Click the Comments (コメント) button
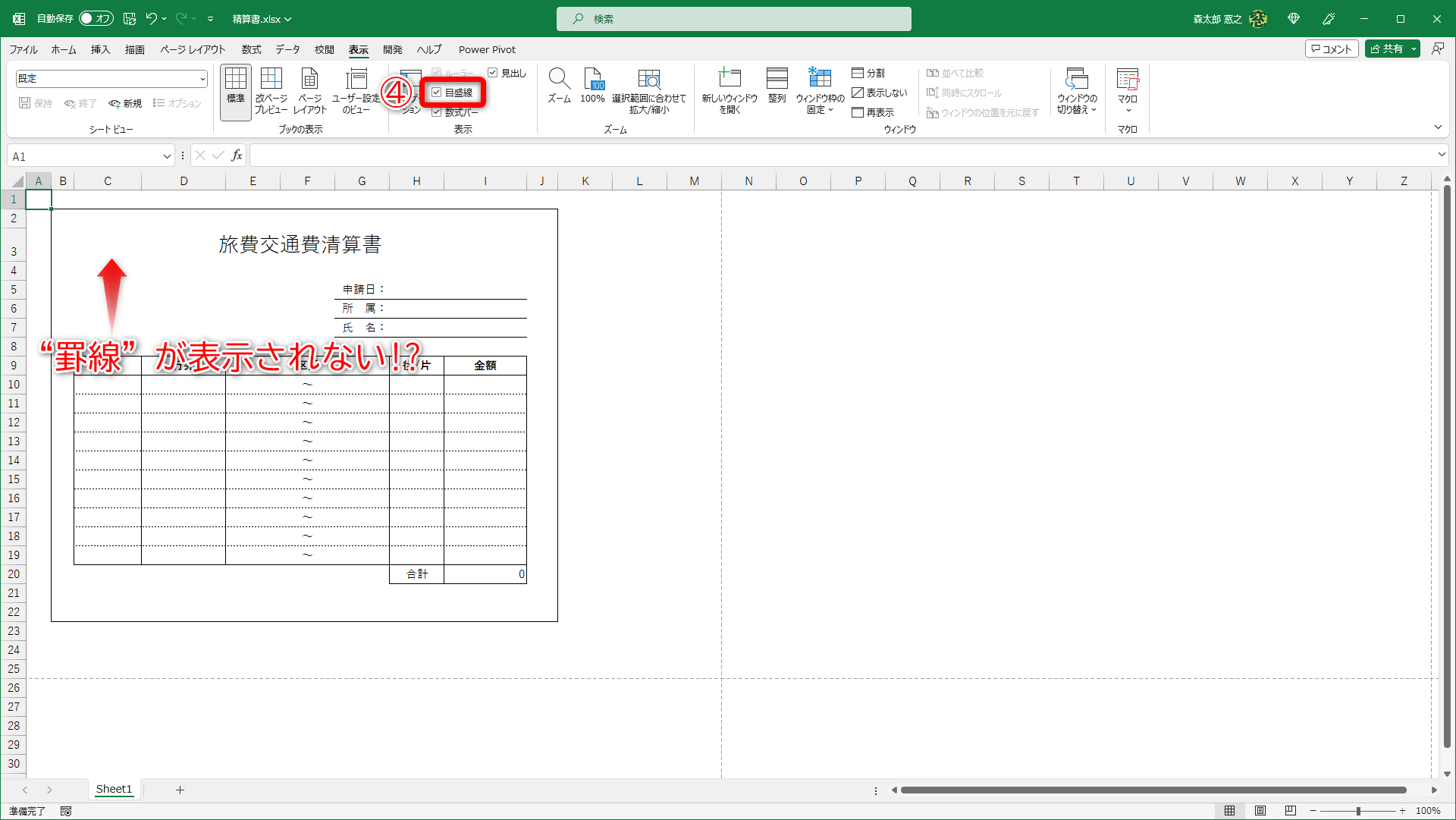 click(x=1331, y=49)
